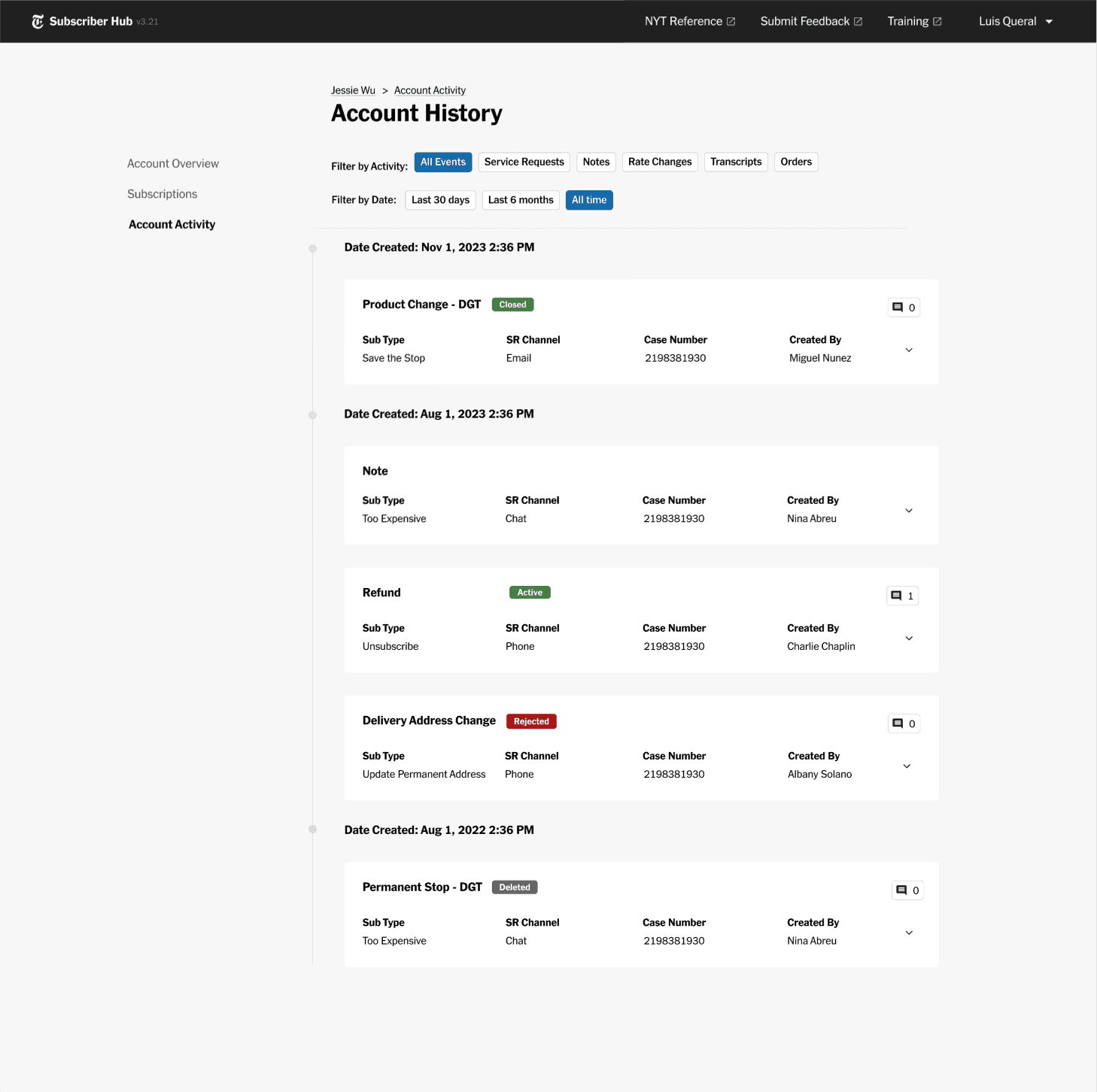The height and width of the screenshot is (1092, 1097).
Task: Open comments on the Refund card
Action: pyautogui.click(x=902, y=596)
